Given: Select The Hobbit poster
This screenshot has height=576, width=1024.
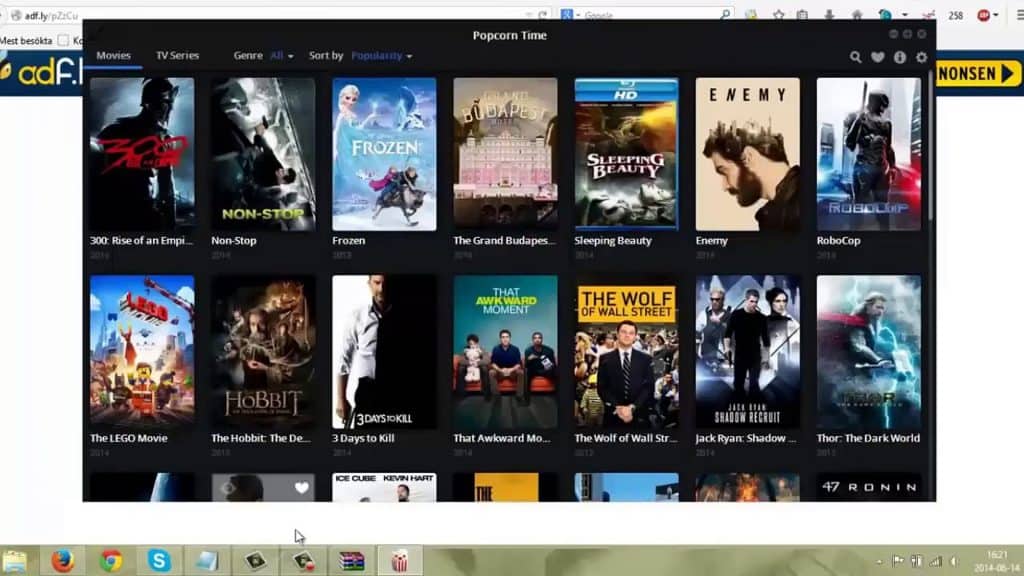Looking at the screenshot, I should [263, 351].
